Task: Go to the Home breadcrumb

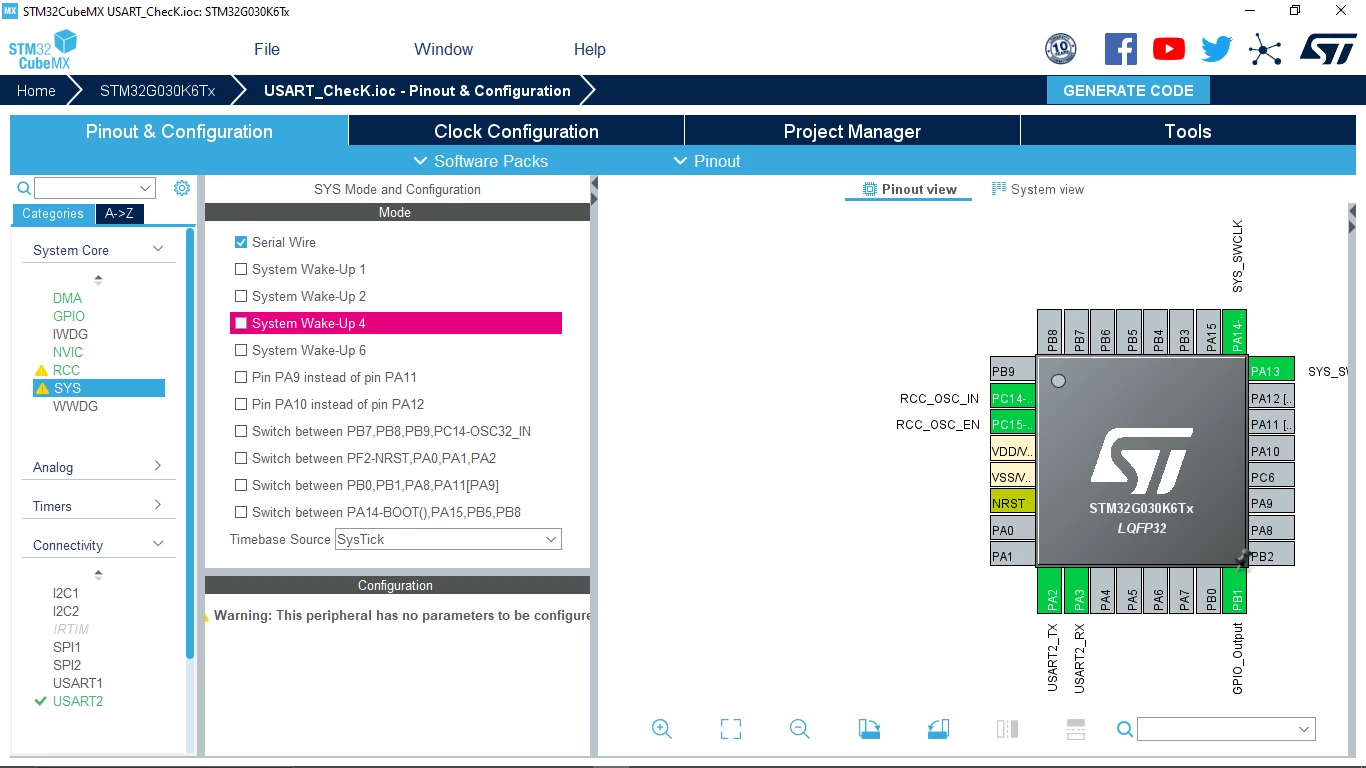Action: (x=36, y=90)
